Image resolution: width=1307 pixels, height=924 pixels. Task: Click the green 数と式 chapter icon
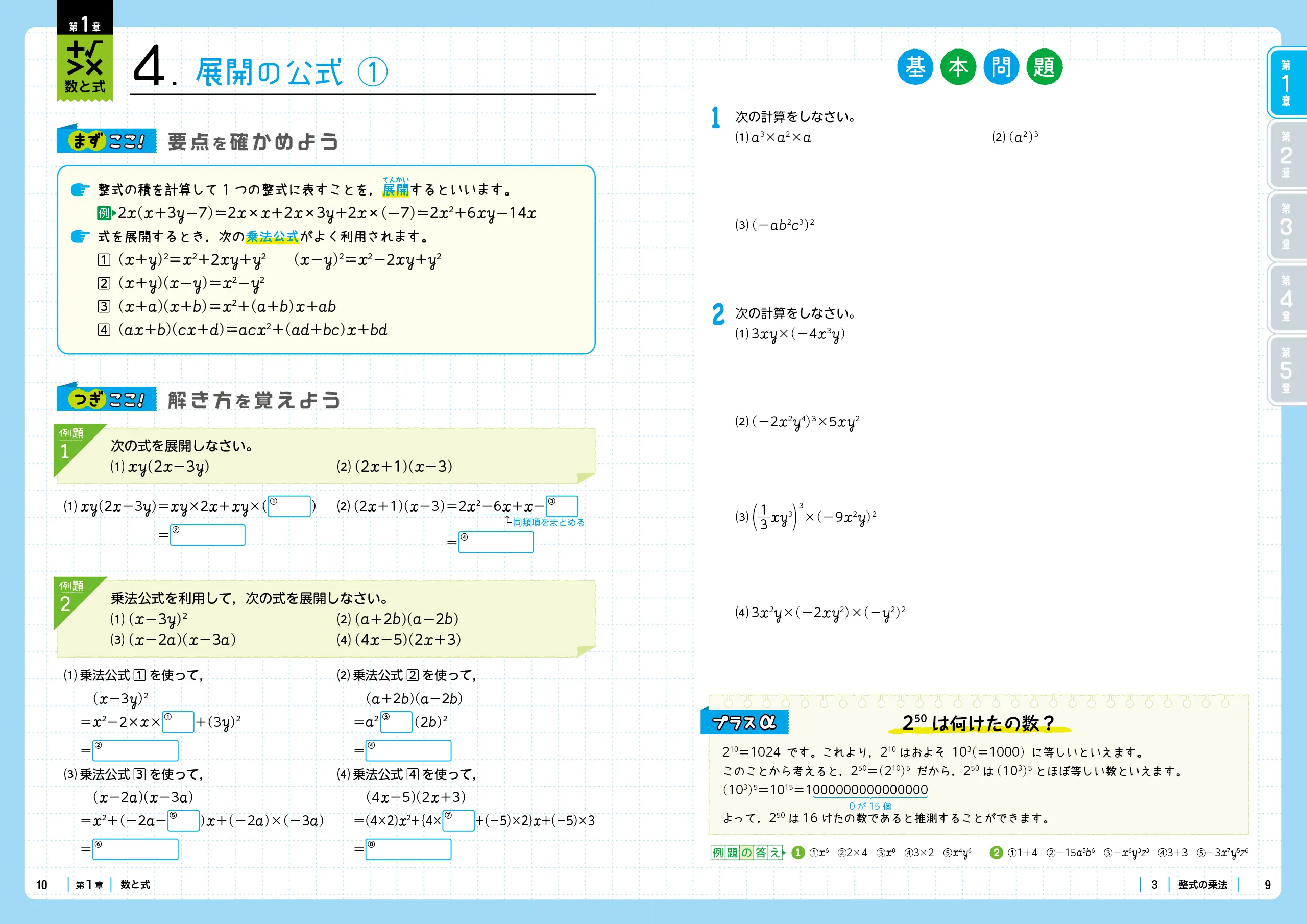pos(85,68)
